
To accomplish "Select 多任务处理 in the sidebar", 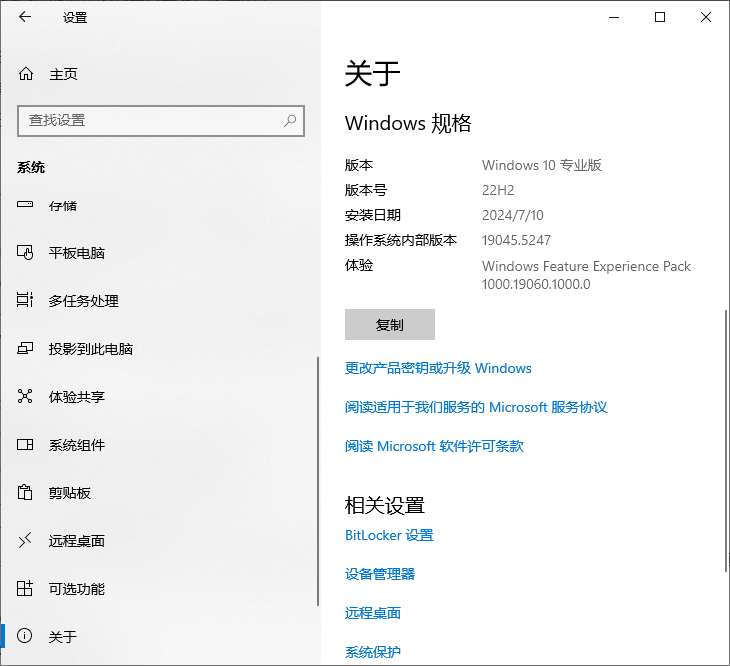I will 160,301.
